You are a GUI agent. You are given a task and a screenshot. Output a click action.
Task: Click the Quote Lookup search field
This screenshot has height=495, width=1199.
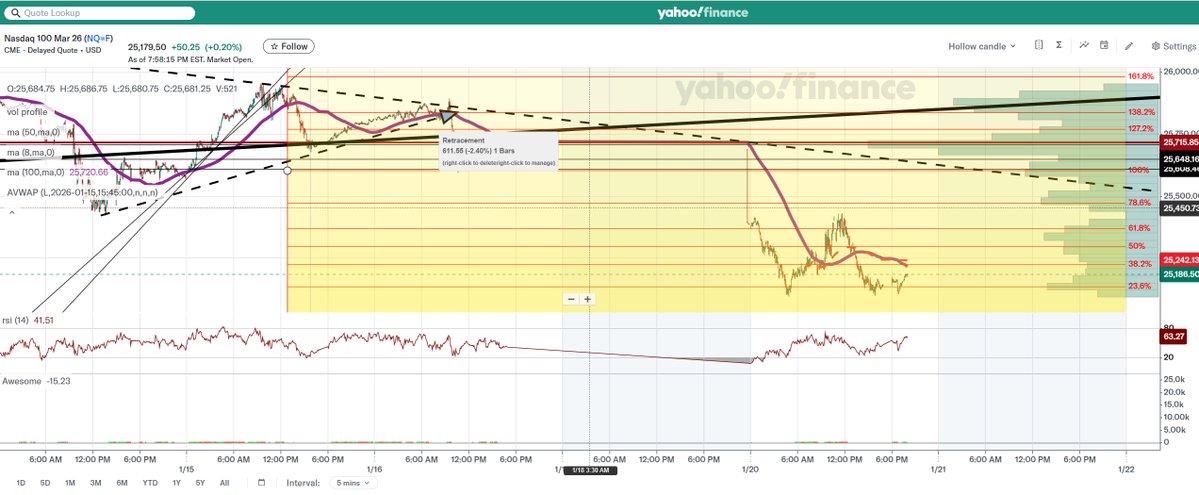pyautogui.click(x=101, y=13)
